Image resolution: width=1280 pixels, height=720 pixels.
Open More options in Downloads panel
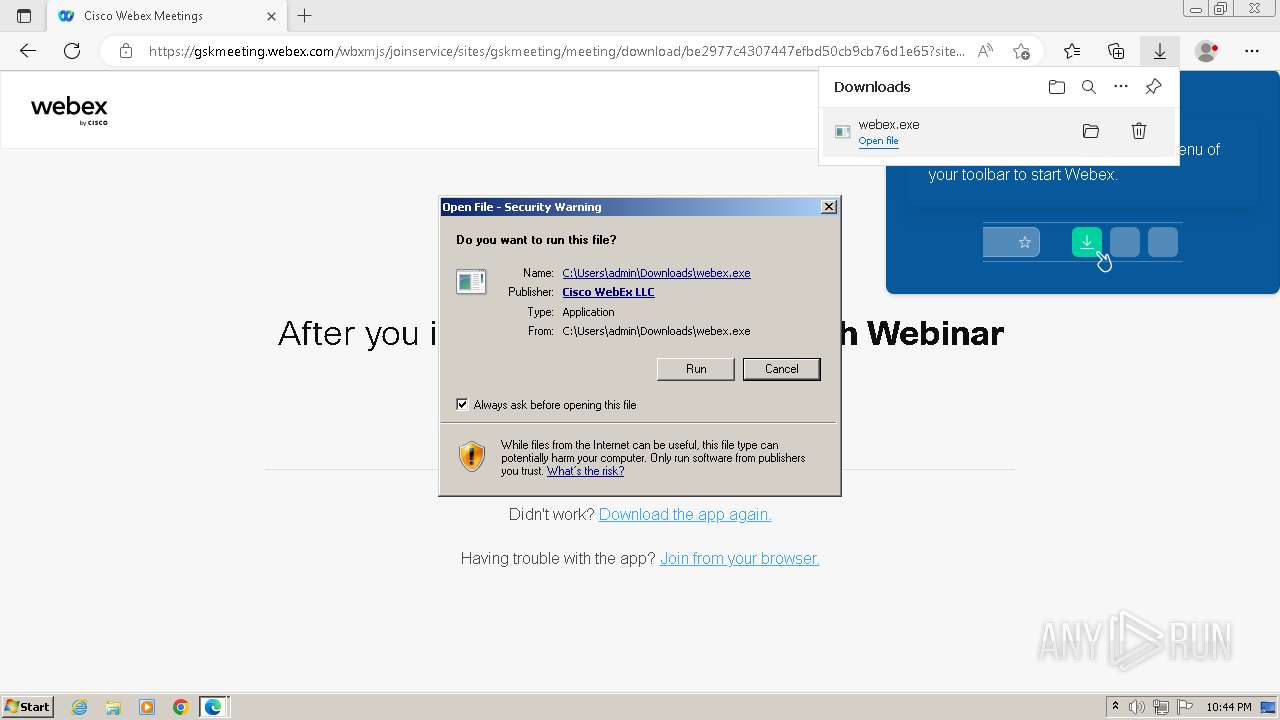pos(1121,87)
